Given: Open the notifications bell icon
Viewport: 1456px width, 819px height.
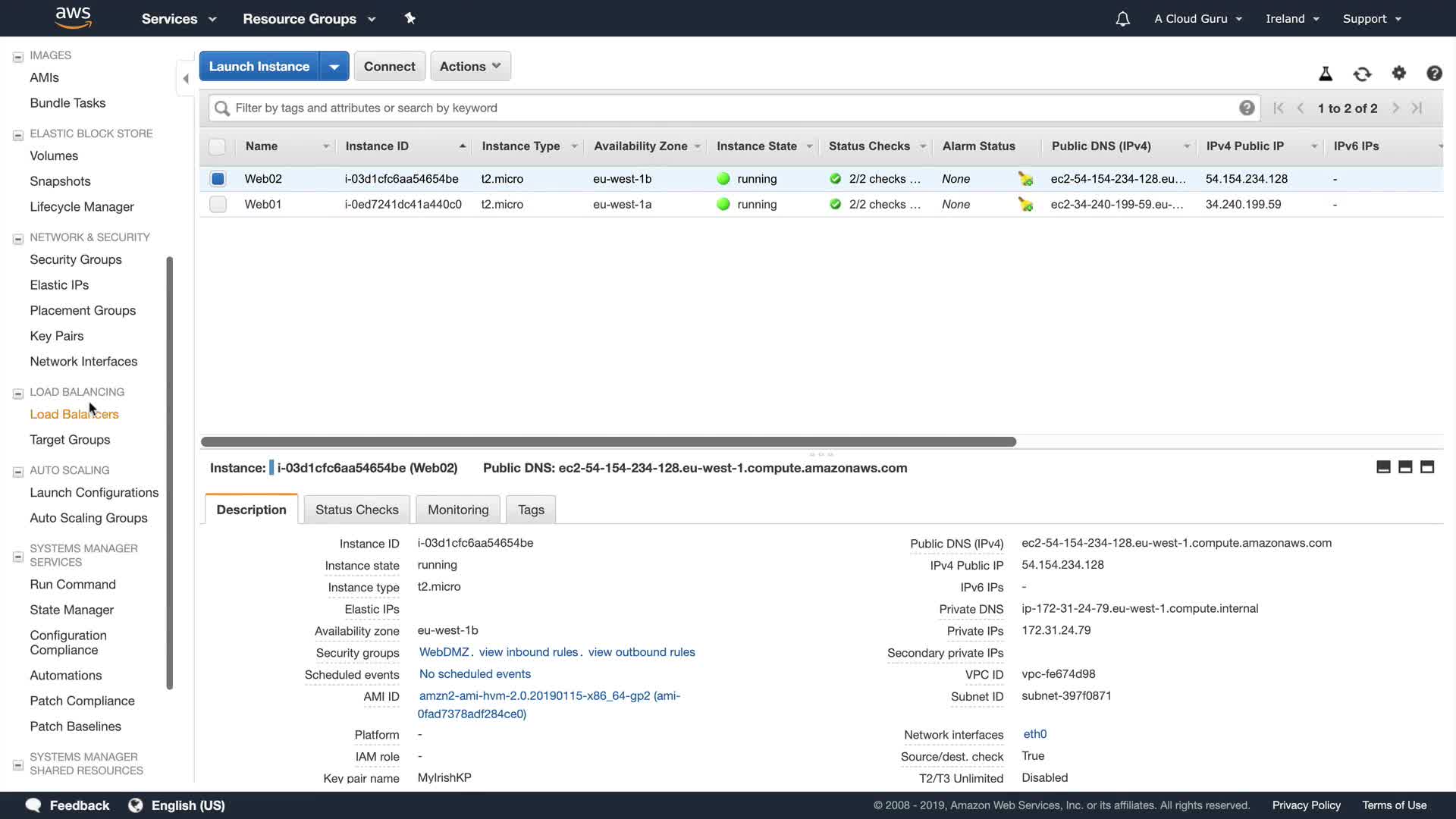Looking at the screenshot, I should (1122, 19).
